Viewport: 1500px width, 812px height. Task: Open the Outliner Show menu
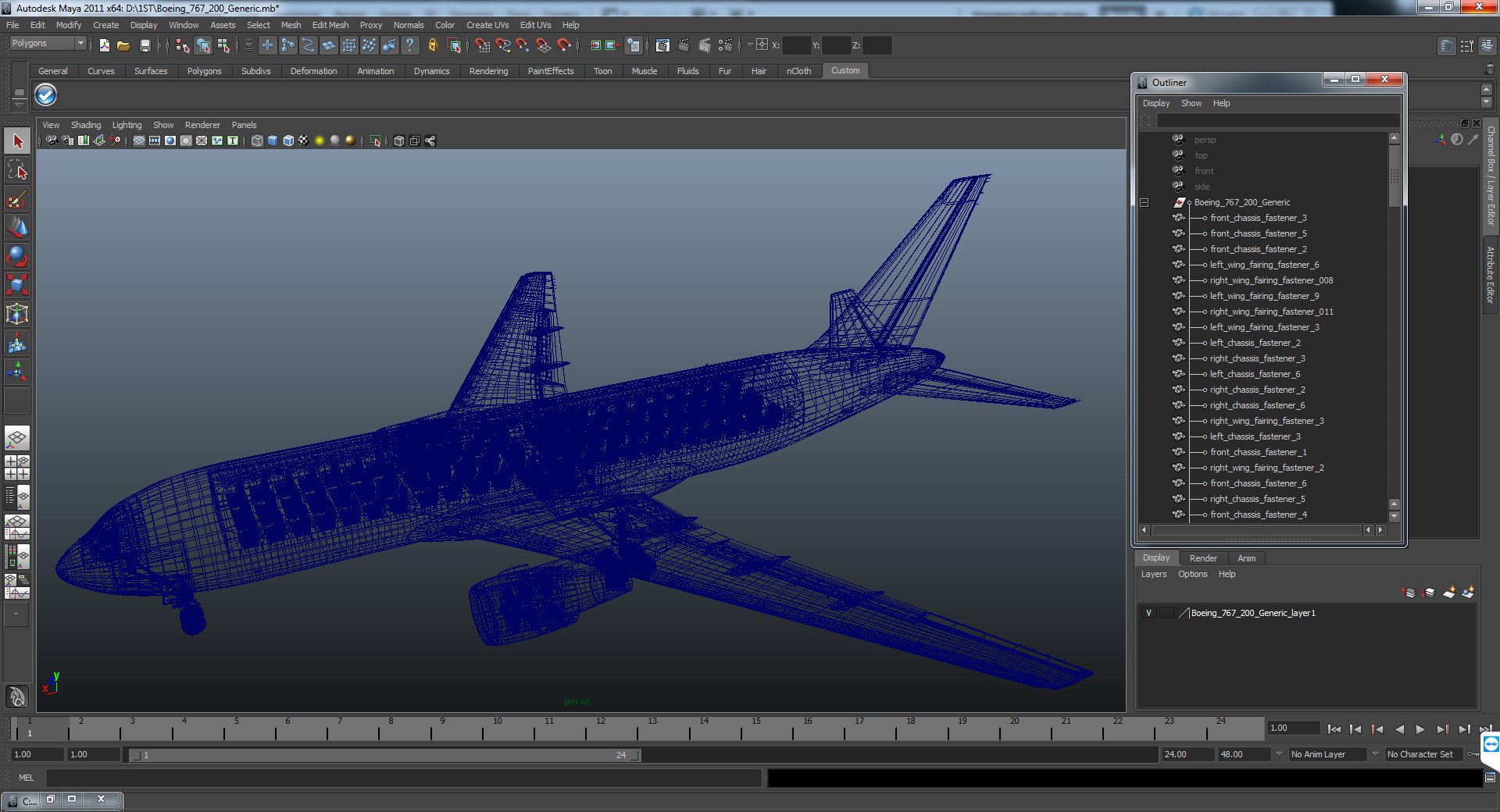point(1191,103)
